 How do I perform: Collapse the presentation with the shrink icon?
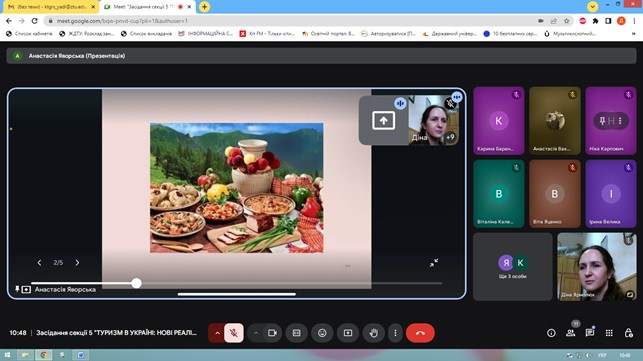(434, 263)
